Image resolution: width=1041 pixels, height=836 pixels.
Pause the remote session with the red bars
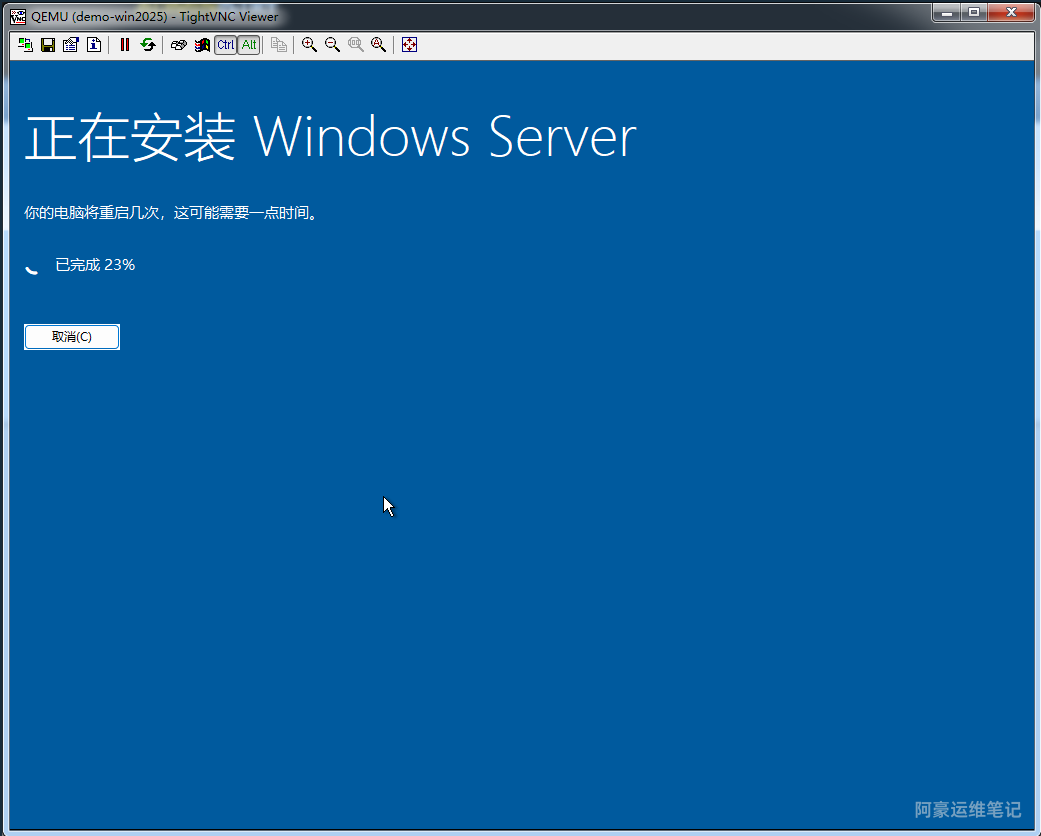pyautogui.click(x=125, y=45)
